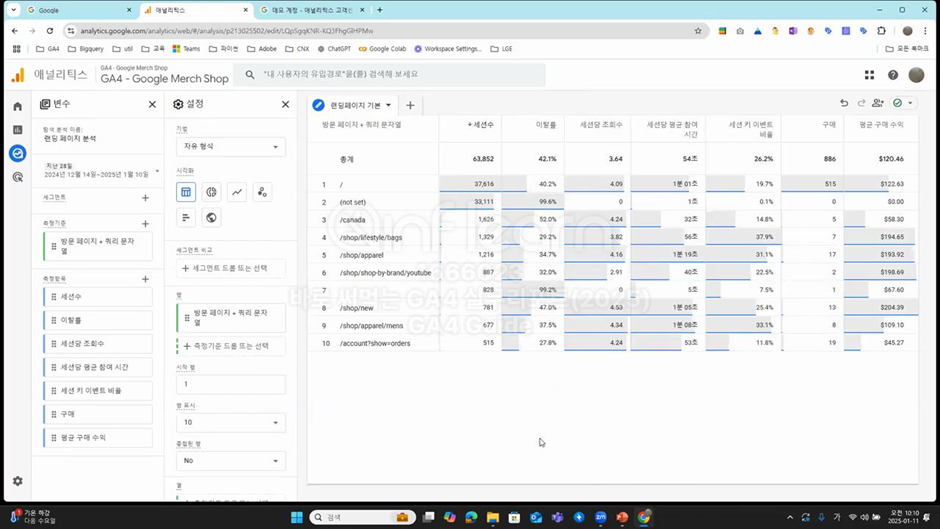Select the 세션당 조회수 metric chip
The height and width of the screenshot is (529, 940).
[x=98, y=344]
